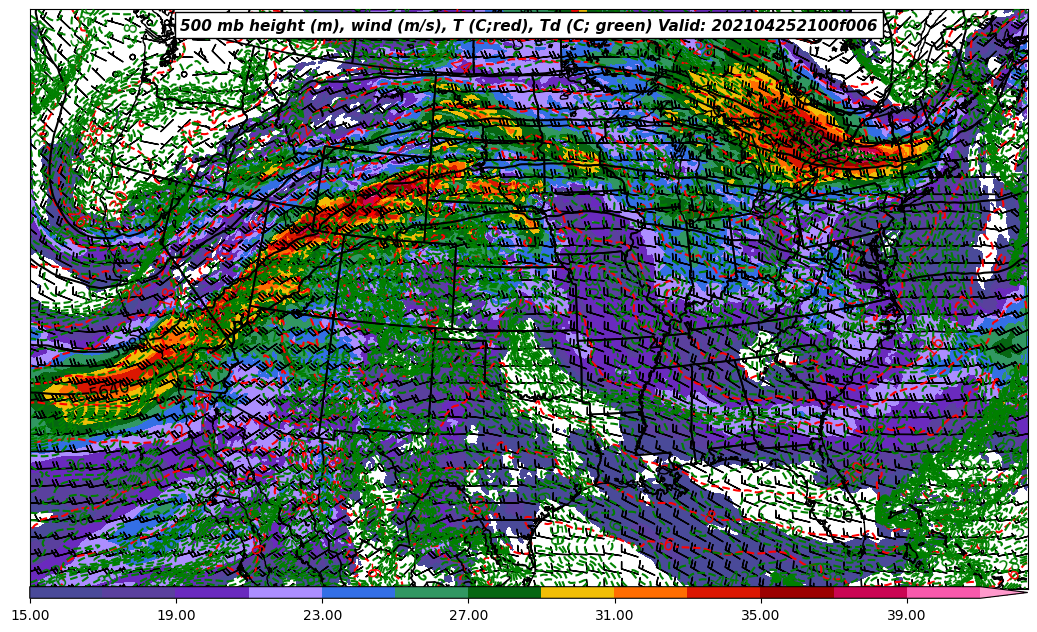Select the 23.00 colorbar tick label
1037x632 pixels.
(322, 615)
